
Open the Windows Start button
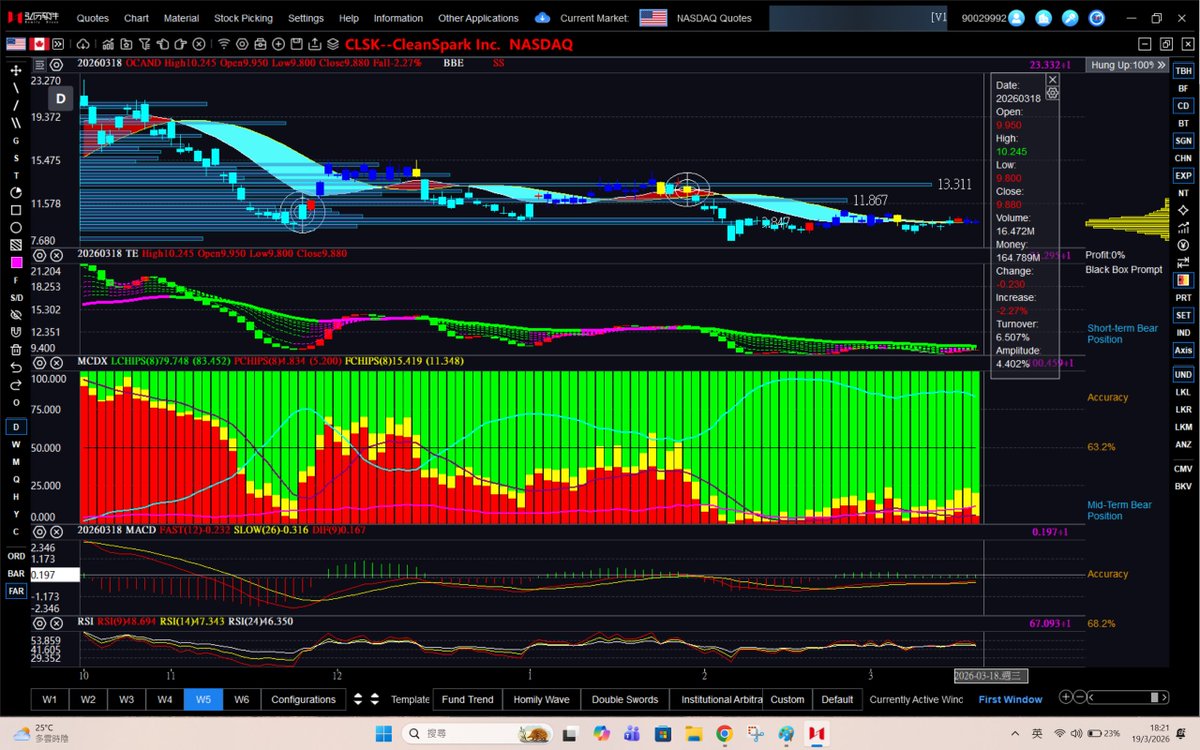tap(384, 733)
